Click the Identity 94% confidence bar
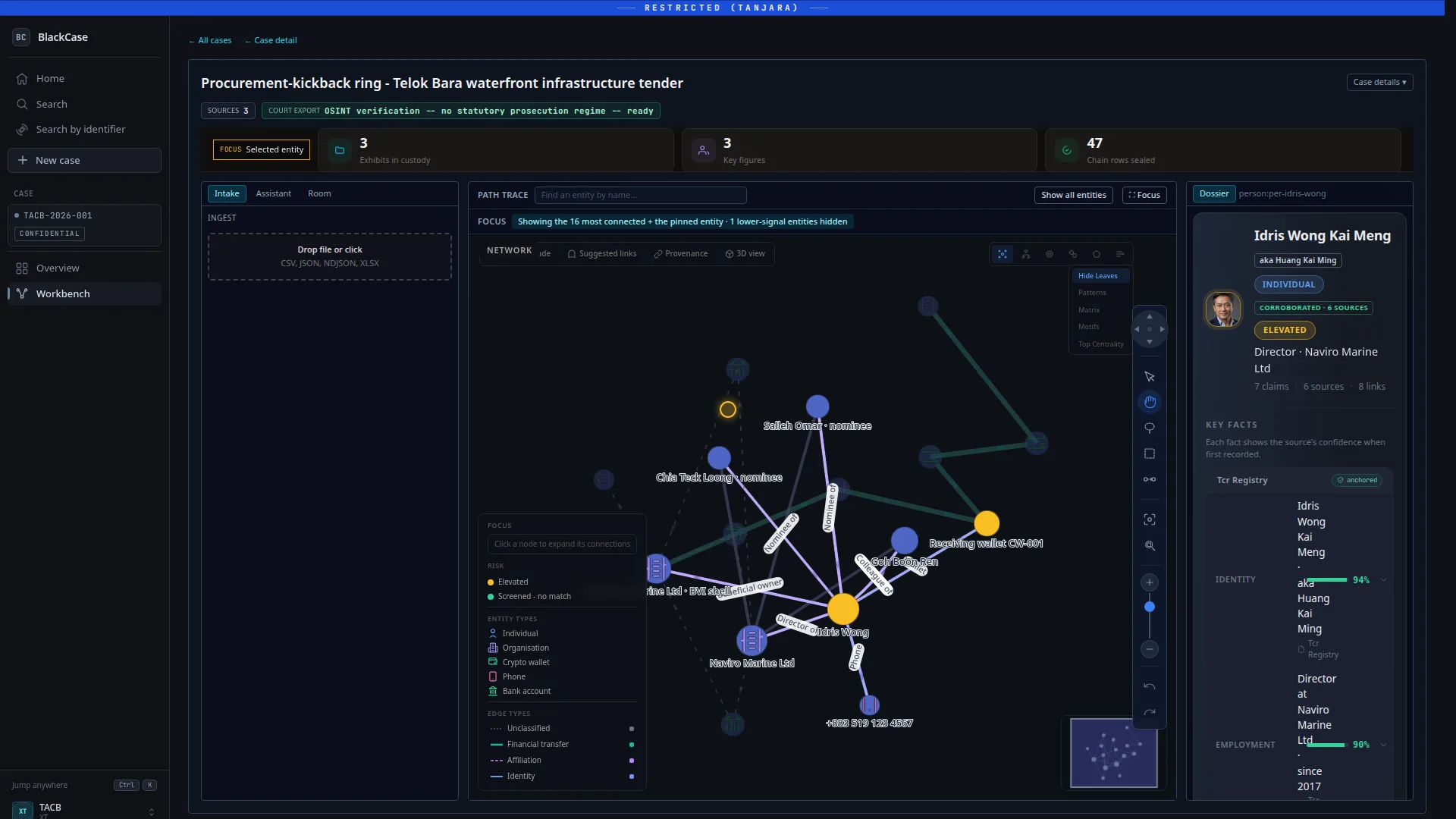This screenshot has width=1456, height=819. 1326,580
